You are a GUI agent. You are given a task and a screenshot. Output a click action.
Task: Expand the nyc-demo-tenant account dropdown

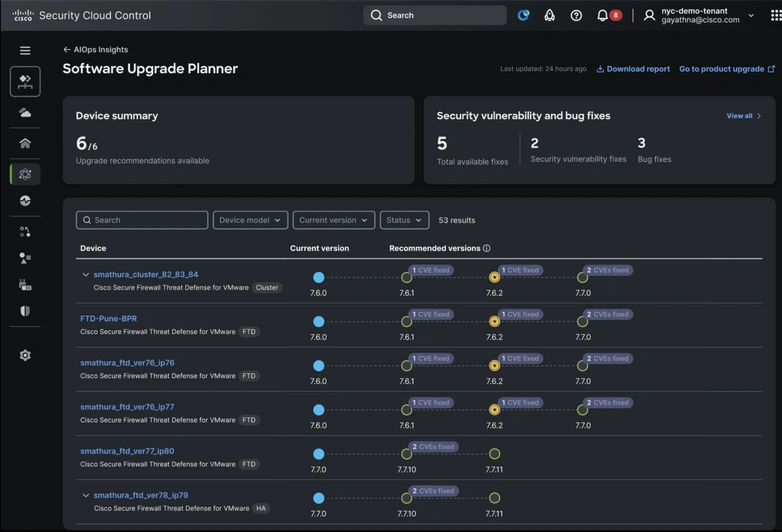click(751, 15)
